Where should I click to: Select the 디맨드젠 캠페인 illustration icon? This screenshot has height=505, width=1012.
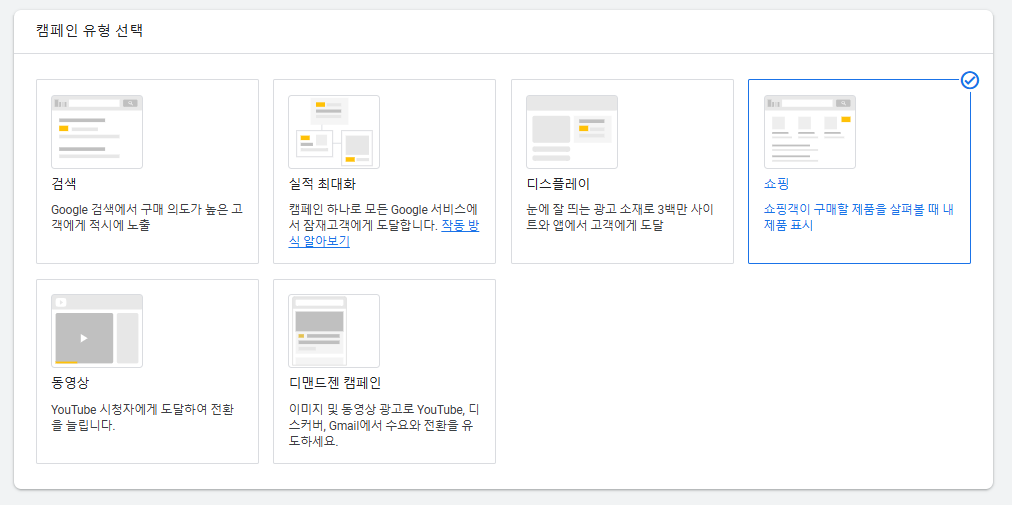334,331
